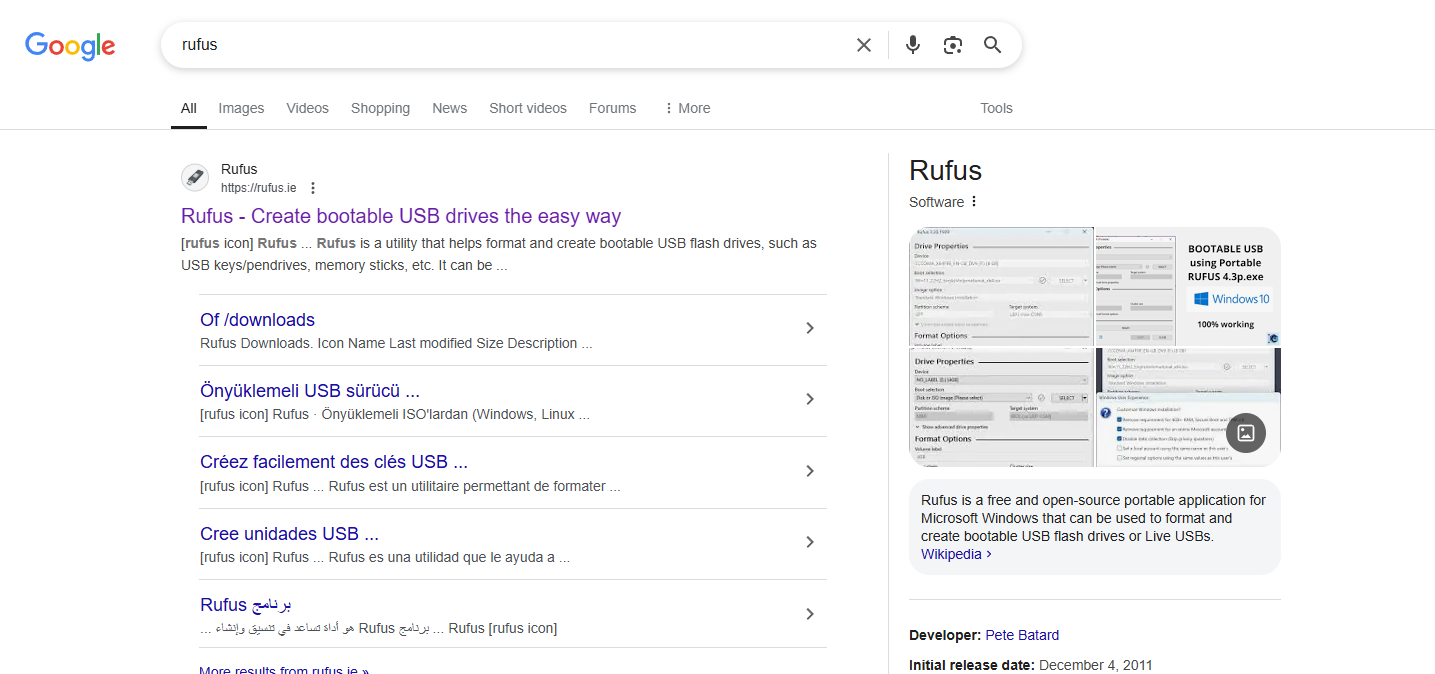The image size is (1435, 674).
Task: Open the bottom-left Drive Properties screenshot thumbnail
Action: point(1001,407)
